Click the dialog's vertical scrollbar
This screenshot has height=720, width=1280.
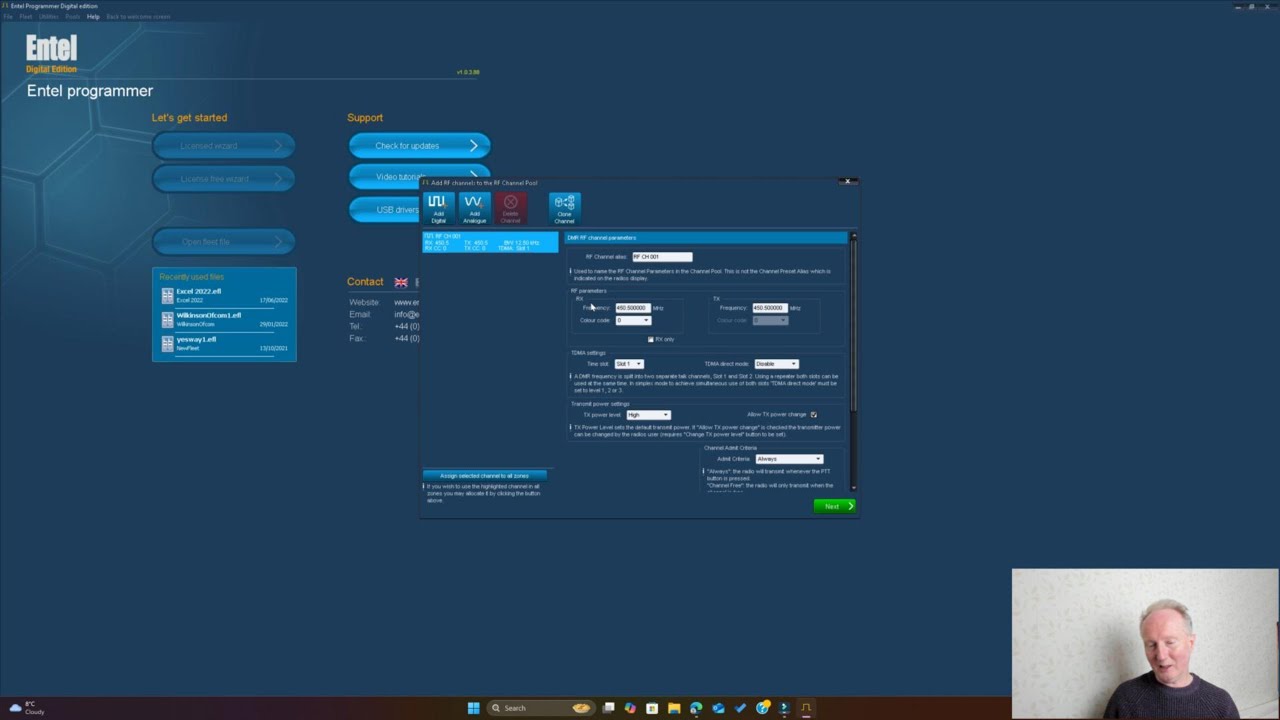(x=853, y=362)
